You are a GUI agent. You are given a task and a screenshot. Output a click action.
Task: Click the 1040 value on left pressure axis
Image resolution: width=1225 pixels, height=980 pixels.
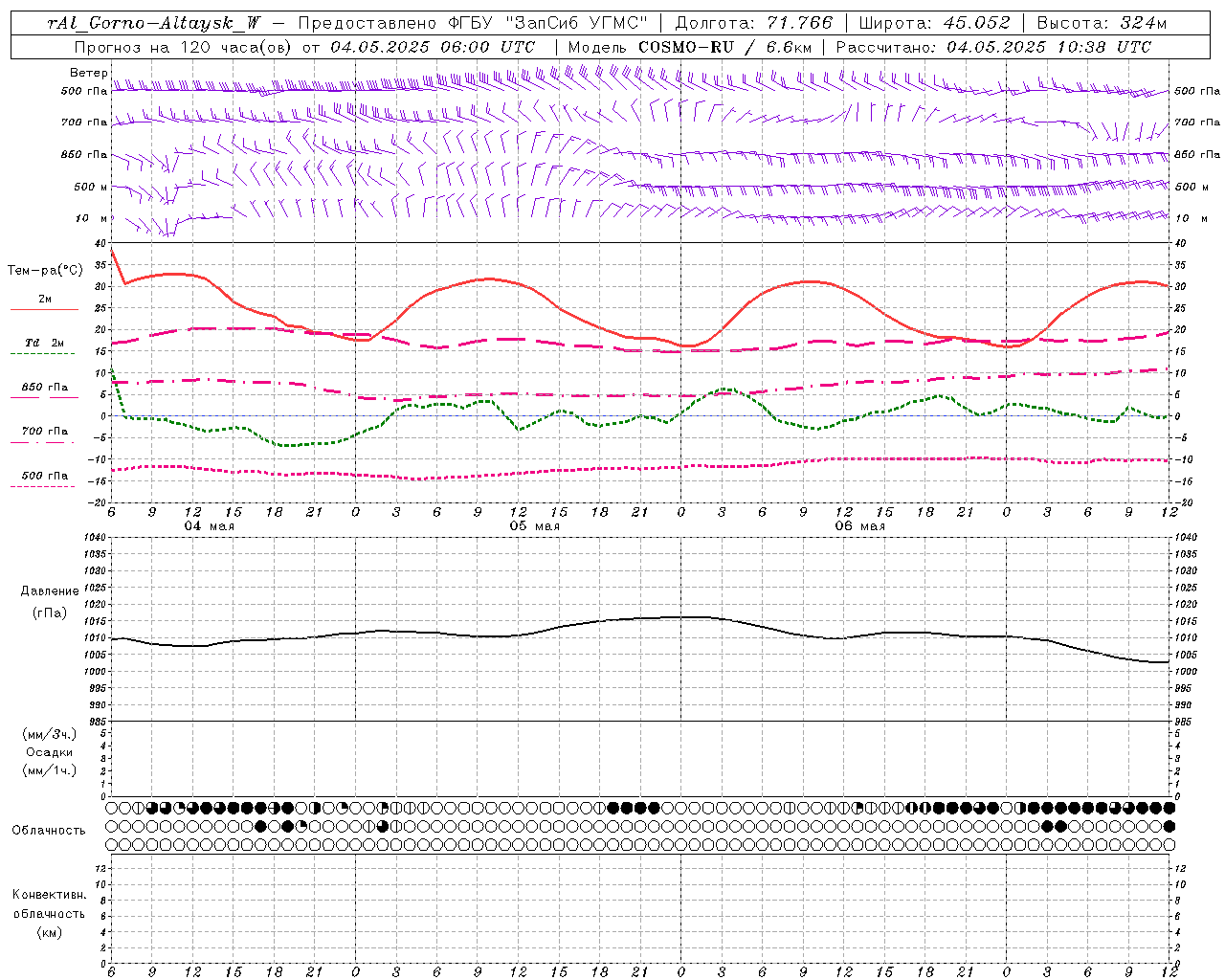pyautogui.click(x=94, y=538)
